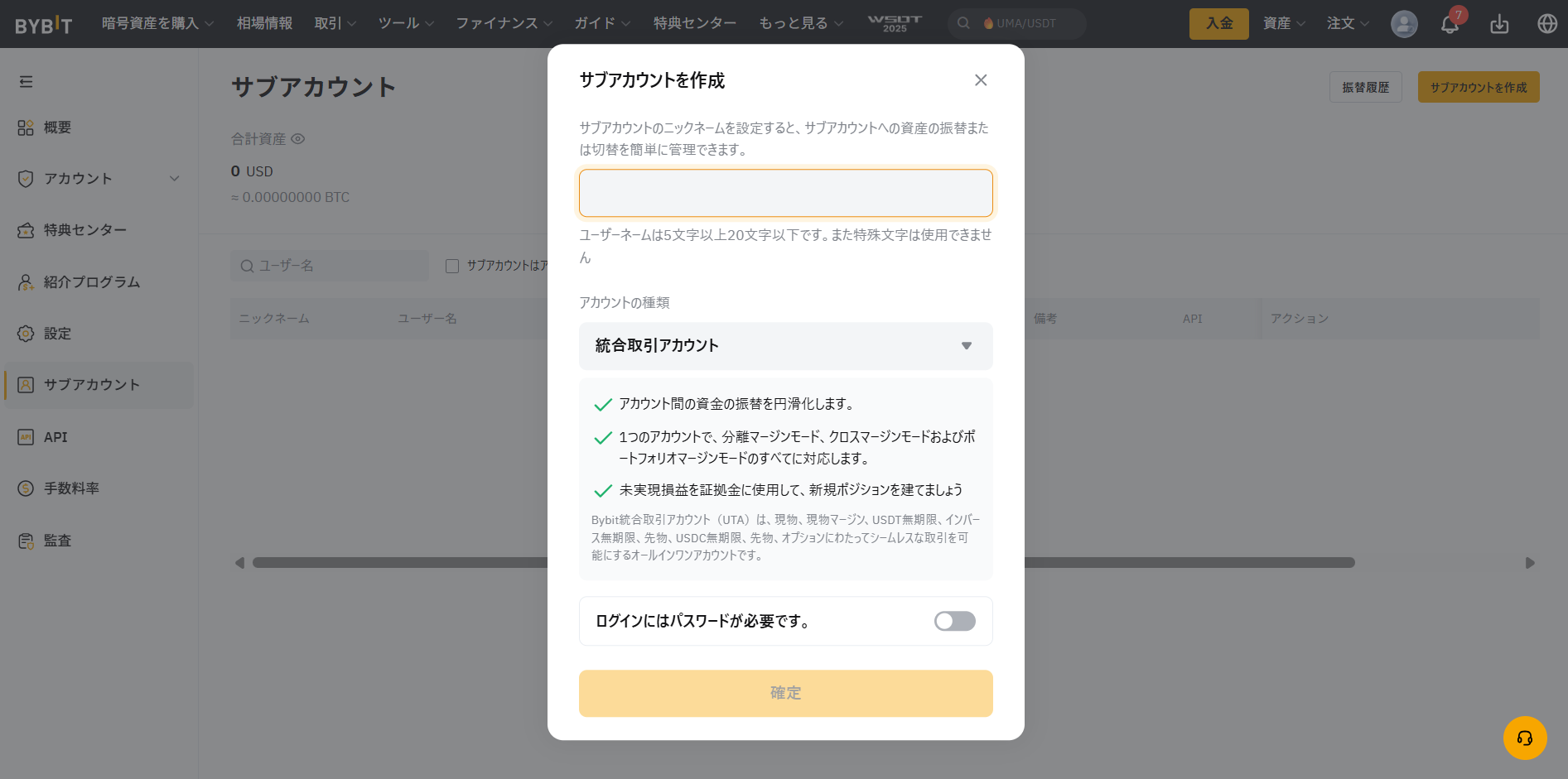Select the API sidebar icon
The width and height of the screenshot is (1568, 779).
pyautogui.click(x=26, y=437)
